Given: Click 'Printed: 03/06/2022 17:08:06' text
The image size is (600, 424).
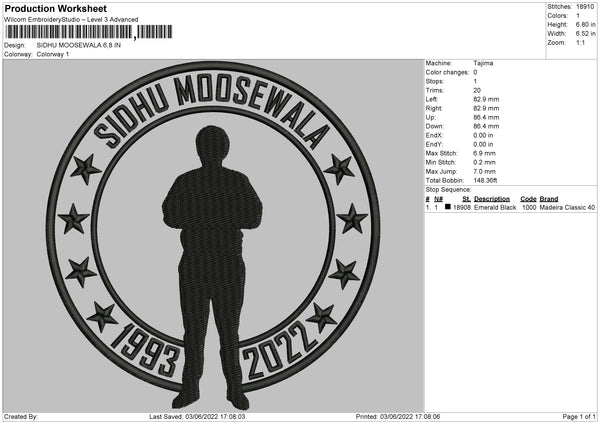Looking at the screenshot, I should (x=398, y=417).
